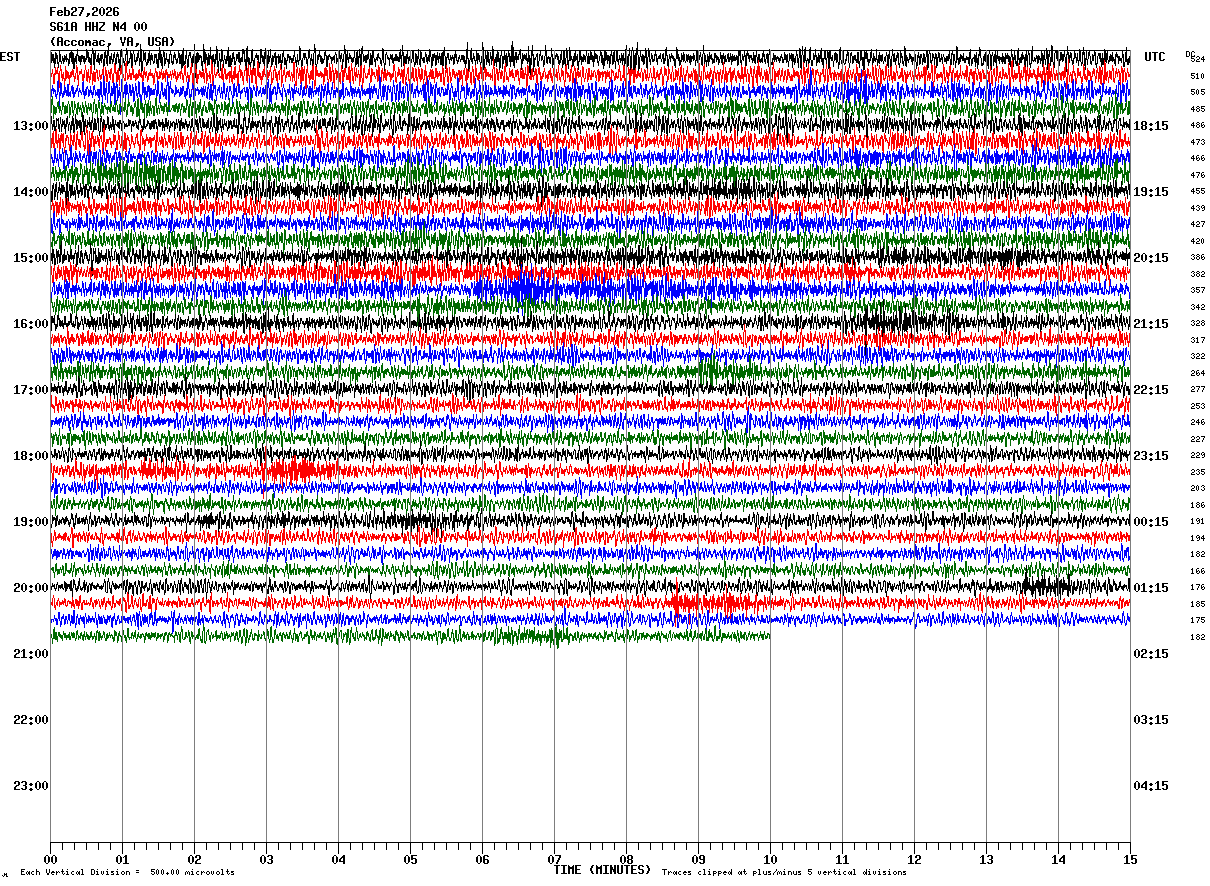Select the 17:00 EST time label

pyautogui.click(x=31, y=390)
